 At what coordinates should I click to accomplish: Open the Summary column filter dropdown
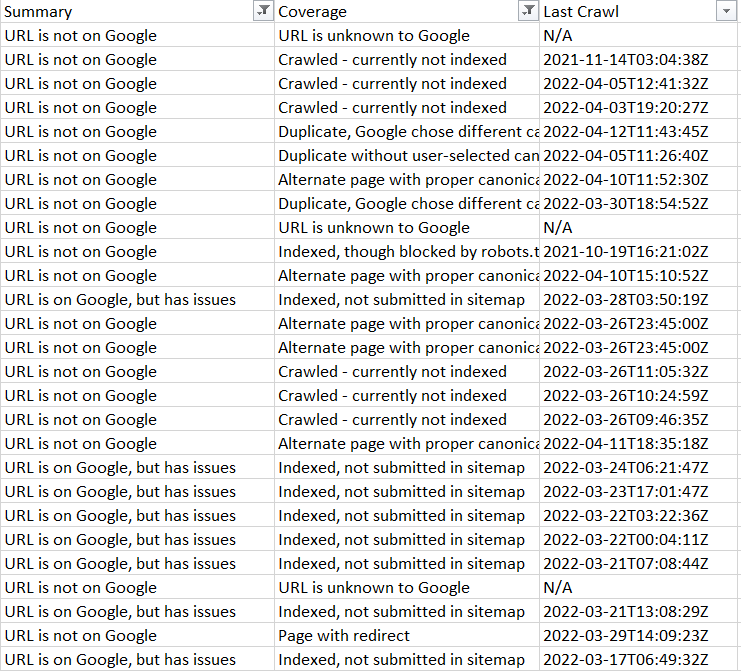coord(263,11)
